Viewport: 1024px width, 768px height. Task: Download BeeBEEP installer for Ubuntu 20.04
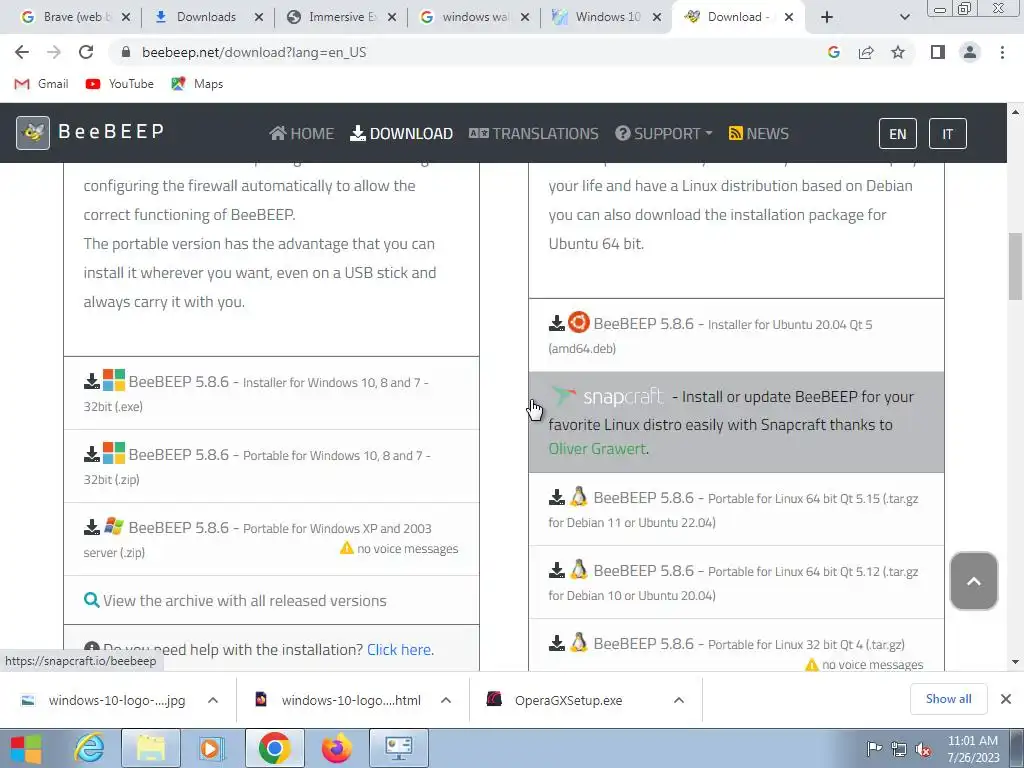point(736,335)
